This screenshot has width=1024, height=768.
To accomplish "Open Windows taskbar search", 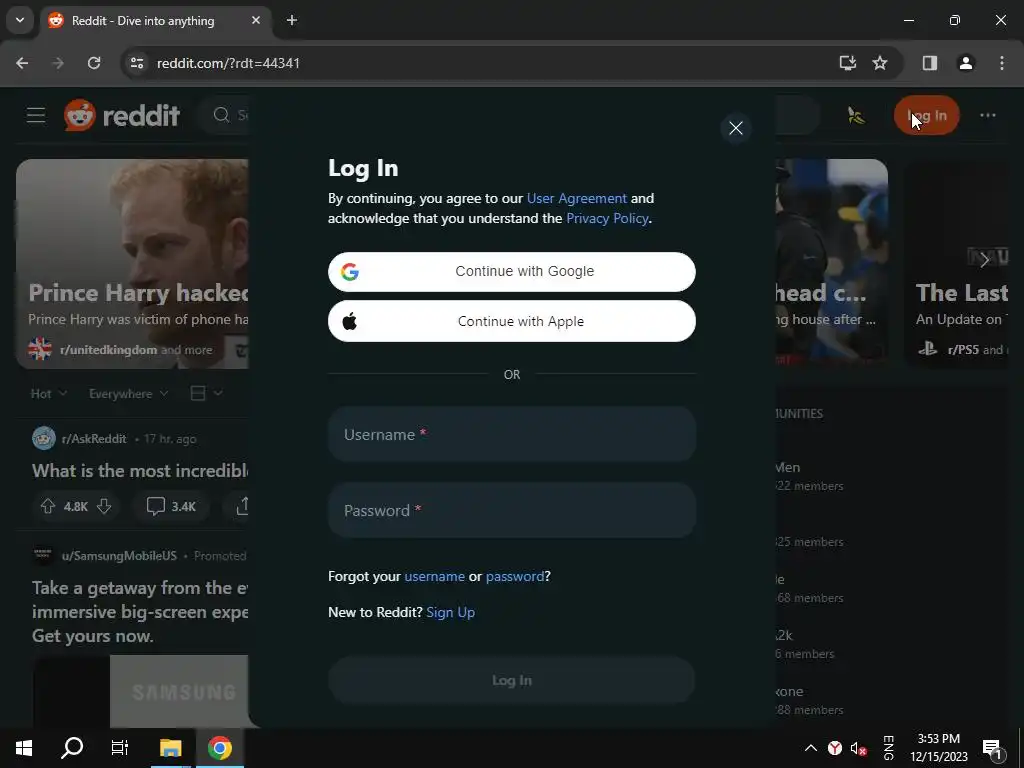I will 72,748.
